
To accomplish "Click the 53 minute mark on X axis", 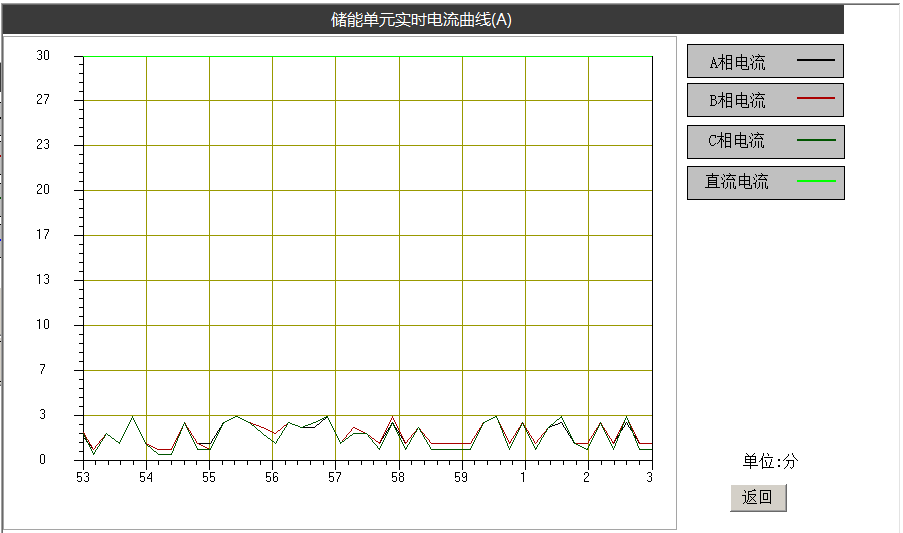I will pyautogui.click(x=83, y=478).
